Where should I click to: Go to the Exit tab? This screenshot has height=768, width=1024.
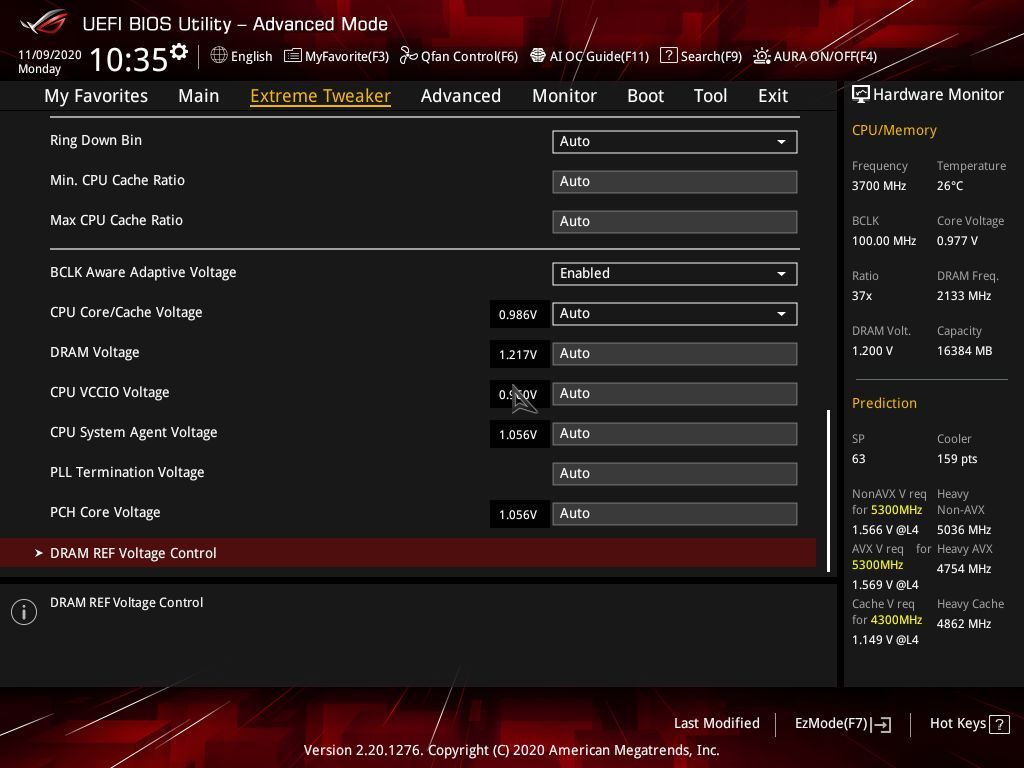(x=773, y=96)
